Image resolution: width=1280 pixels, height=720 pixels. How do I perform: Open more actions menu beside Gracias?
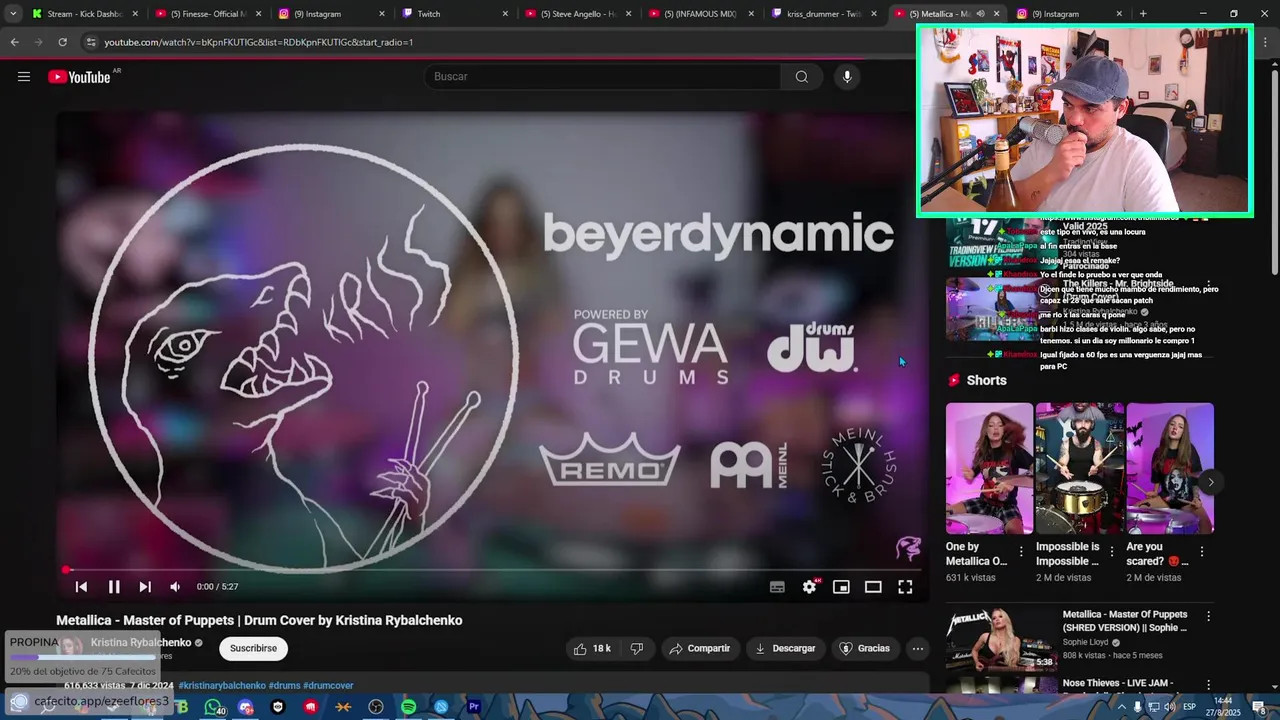917,649
